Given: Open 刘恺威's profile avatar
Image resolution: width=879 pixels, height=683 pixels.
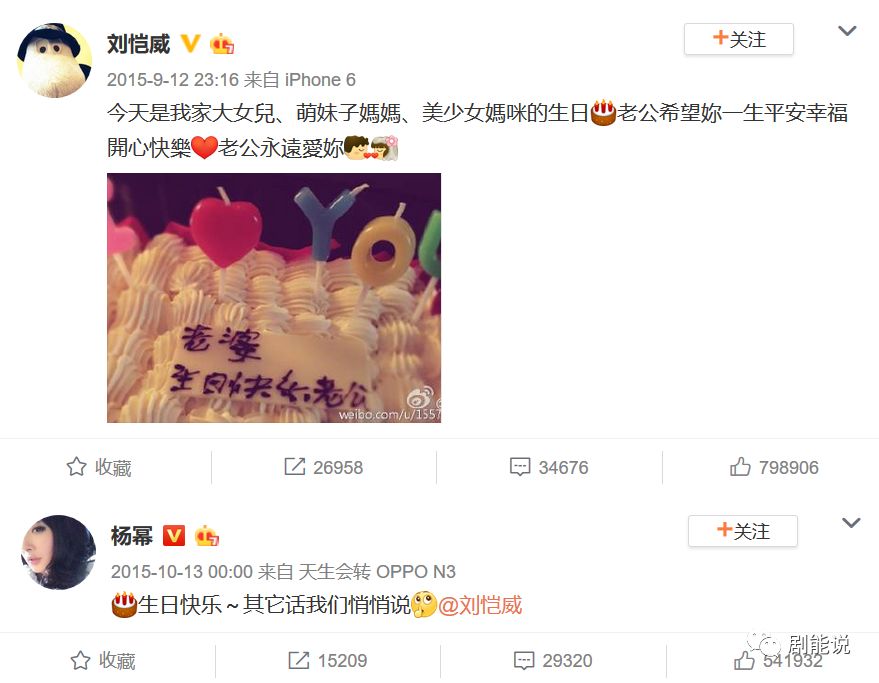Looking at the screenshot, I should [x=55, y=61].
